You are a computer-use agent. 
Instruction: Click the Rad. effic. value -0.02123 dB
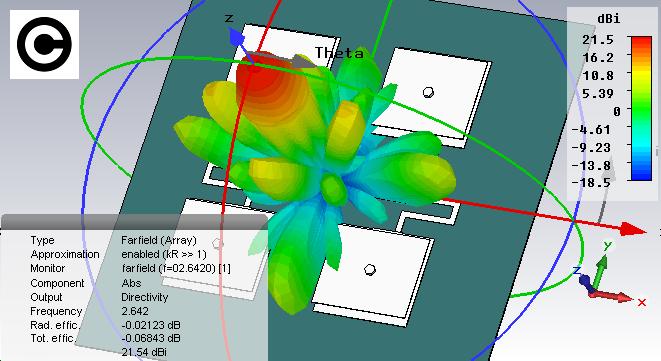[x=150, y=325]
